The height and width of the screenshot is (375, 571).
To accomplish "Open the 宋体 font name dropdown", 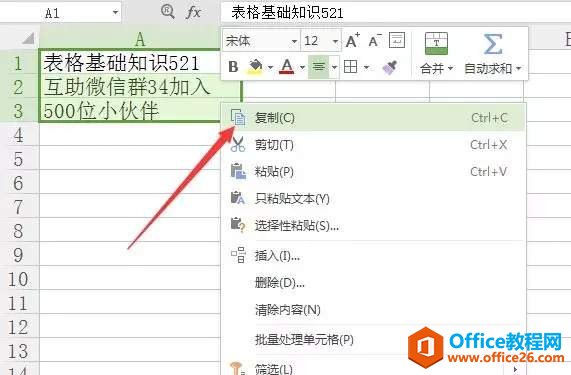I will [x=294, y=42].
